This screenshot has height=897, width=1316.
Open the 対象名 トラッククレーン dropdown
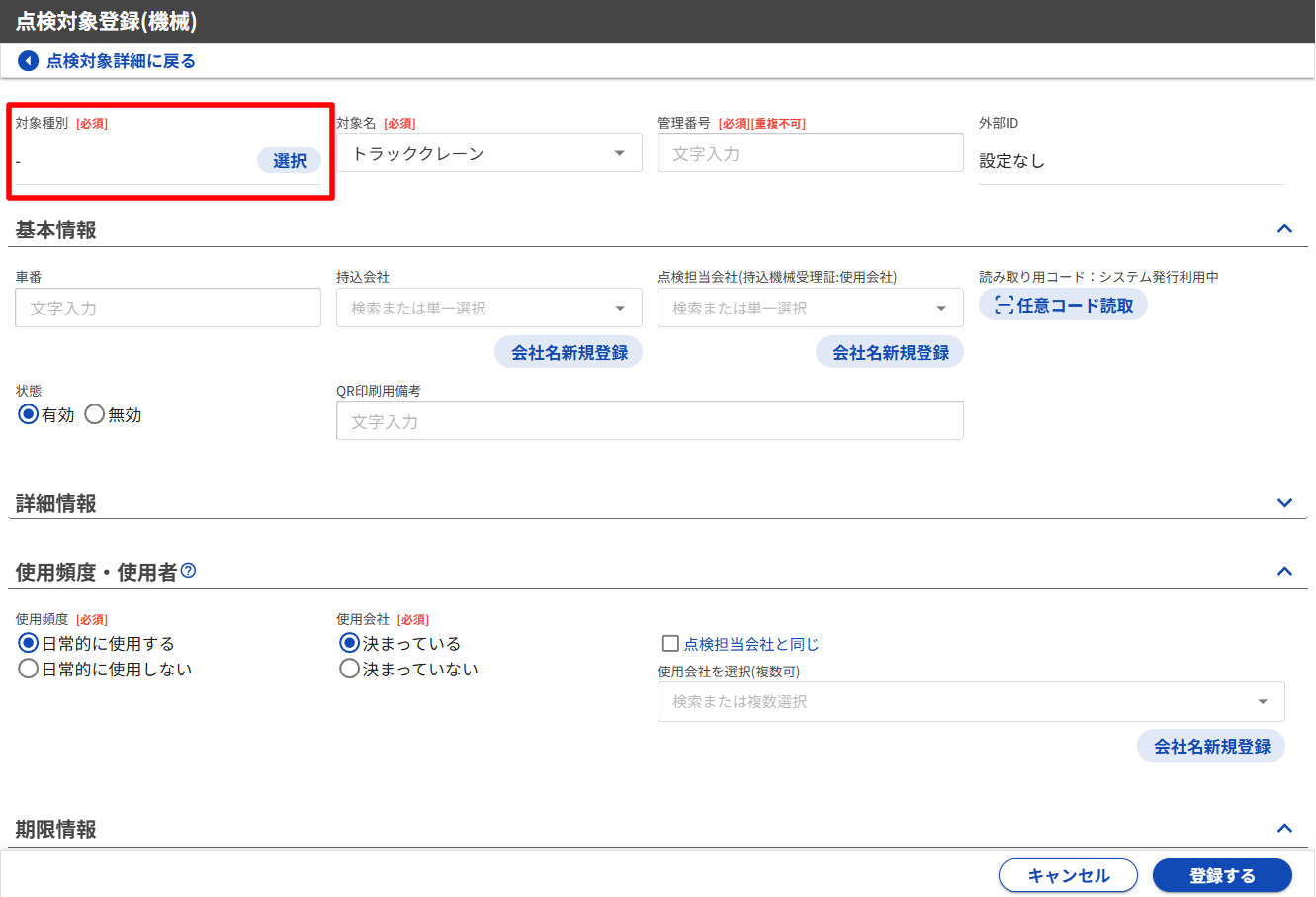[x=489, y=153]
